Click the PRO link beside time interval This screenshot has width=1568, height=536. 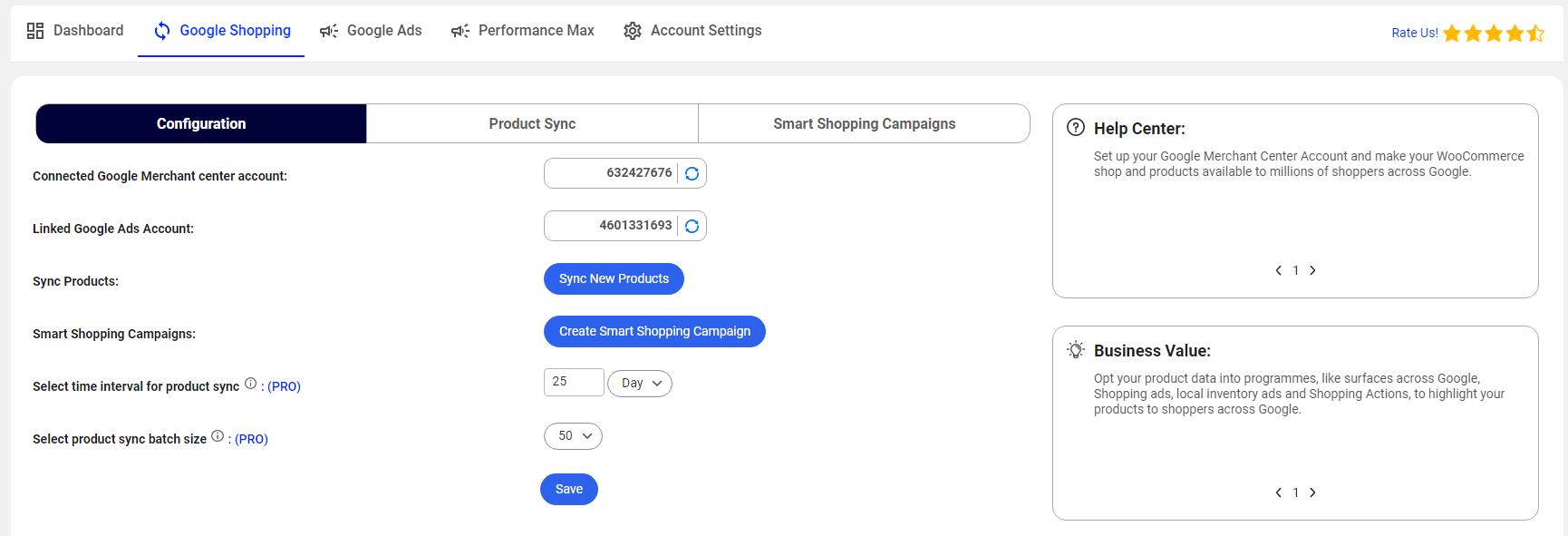coord(284,386)
